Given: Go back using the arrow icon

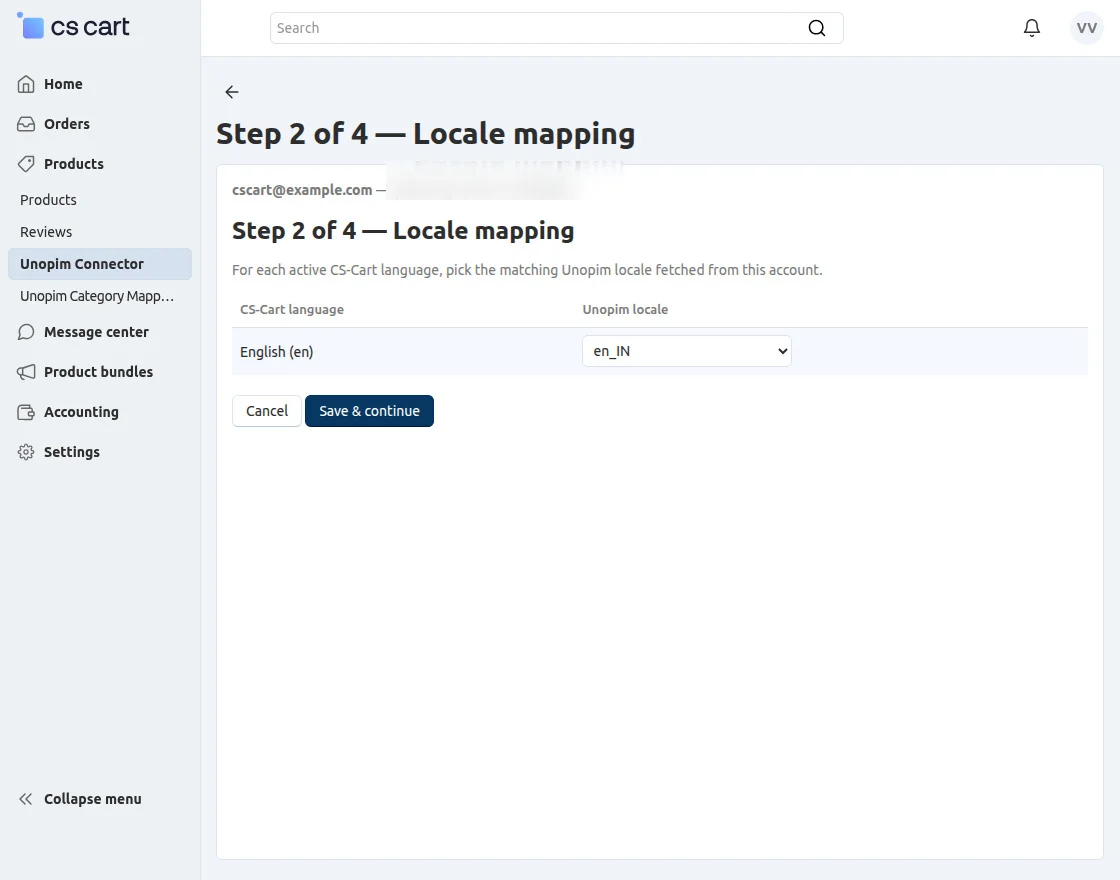Looking at the screenshot, I should (x=231, y=91).
